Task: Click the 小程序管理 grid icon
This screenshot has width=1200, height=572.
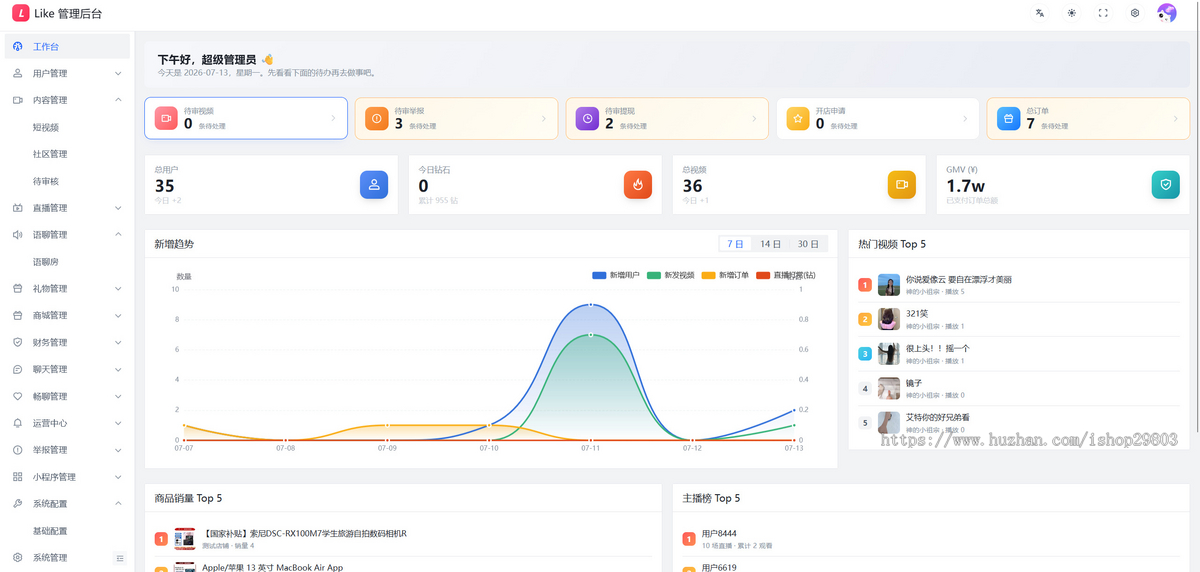Action: click(18, 477)
